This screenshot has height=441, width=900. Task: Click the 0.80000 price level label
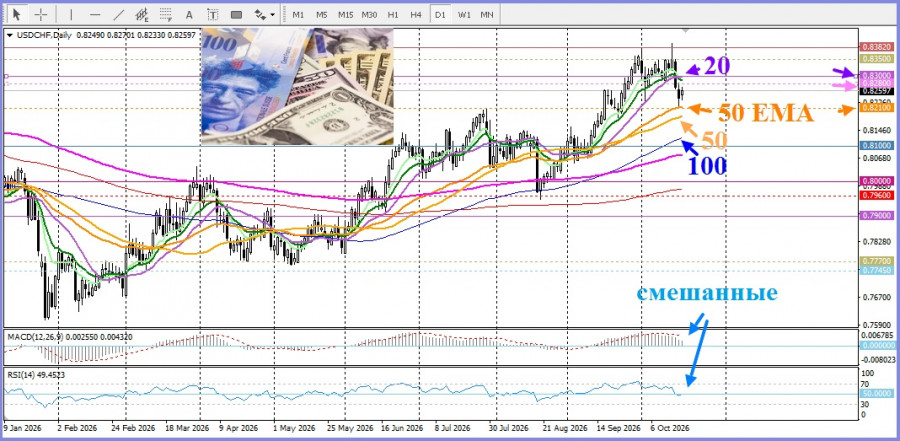(875, 181)
